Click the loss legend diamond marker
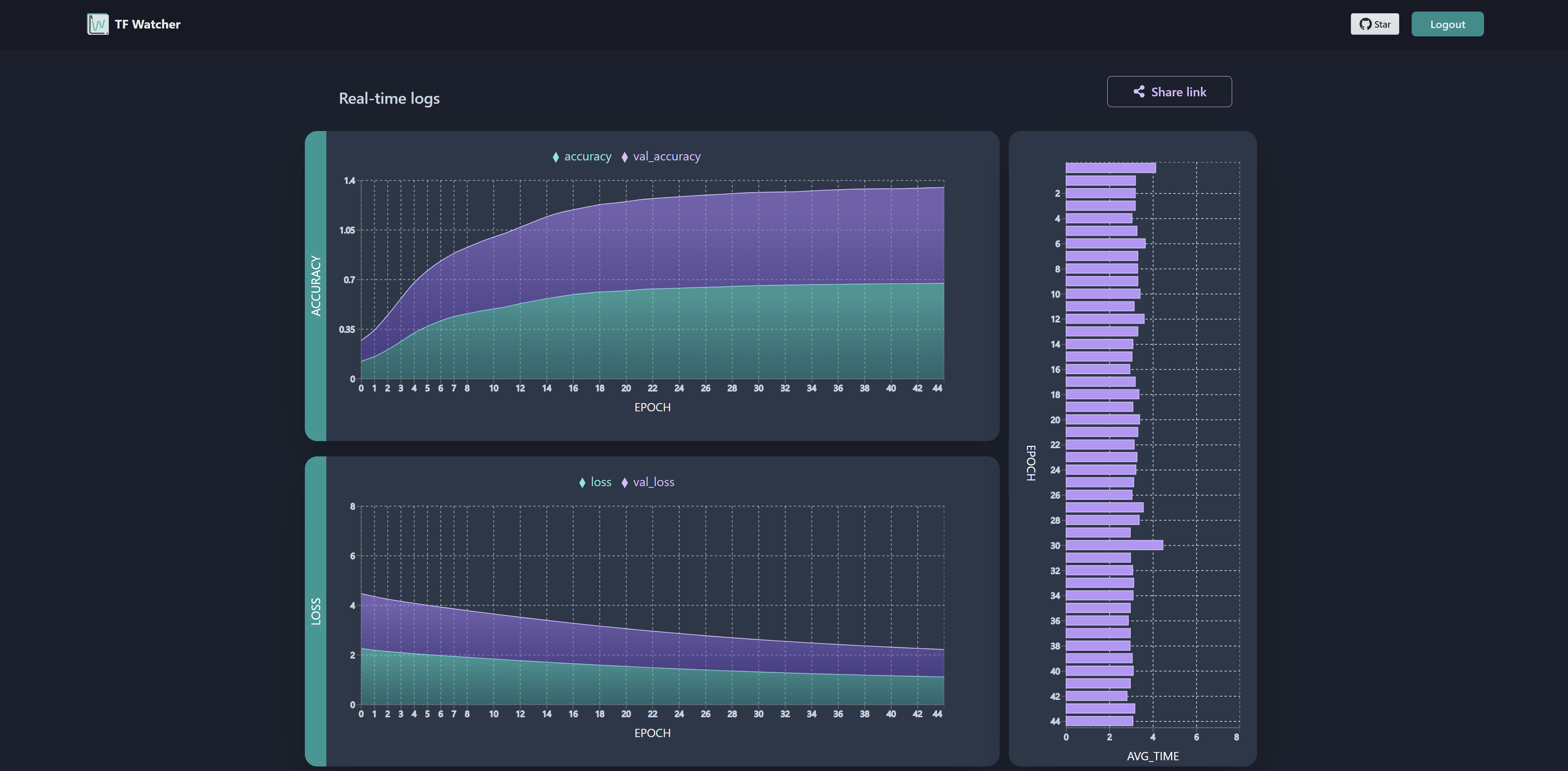 point(582,482)
